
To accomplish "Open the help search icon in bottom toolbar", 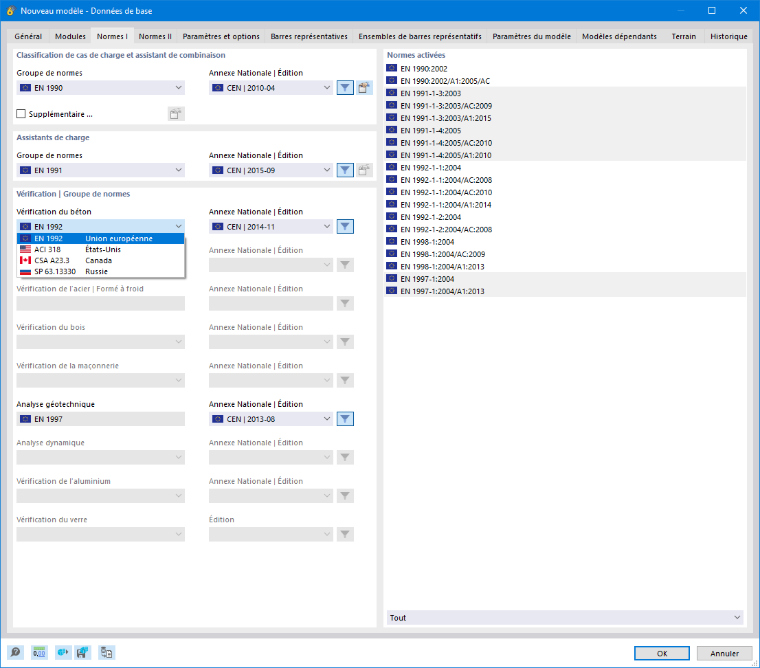I will 16,652.
